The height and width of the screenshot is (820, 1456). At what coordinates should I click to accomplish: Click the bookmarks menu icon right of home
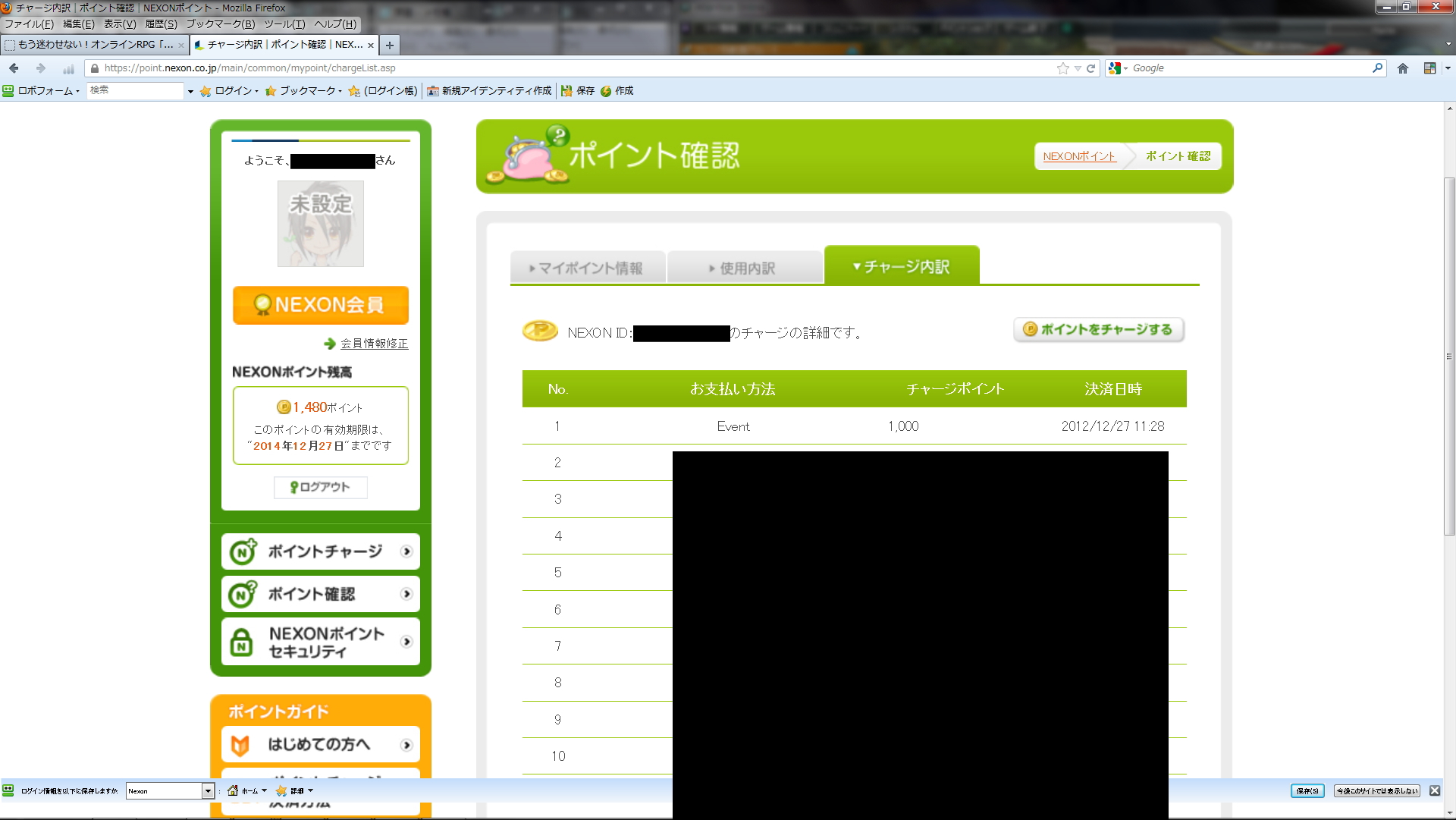tap(1429, 68)
